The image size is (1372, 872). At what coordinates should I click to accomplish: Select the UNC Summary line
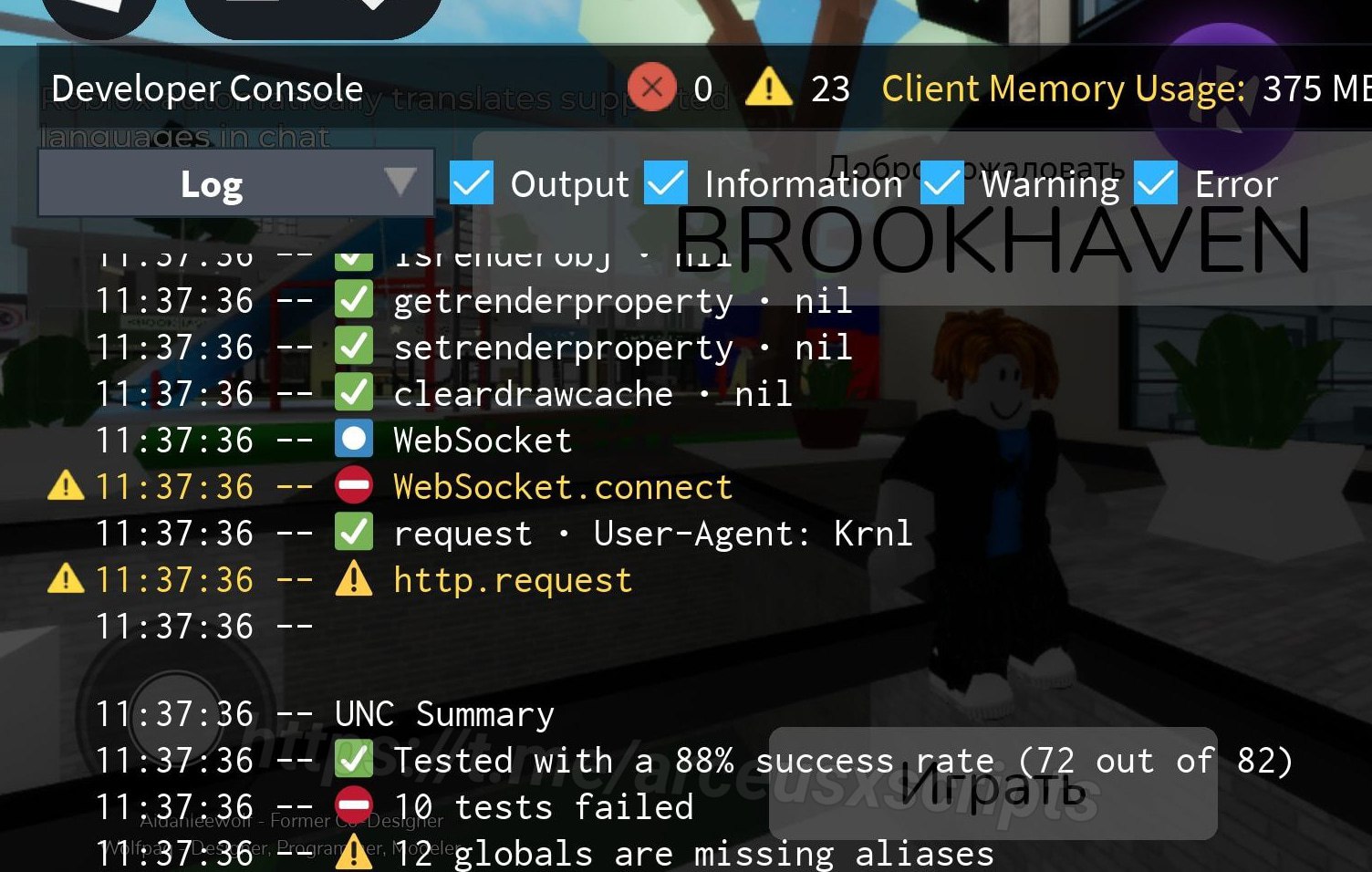pos(444,715)
